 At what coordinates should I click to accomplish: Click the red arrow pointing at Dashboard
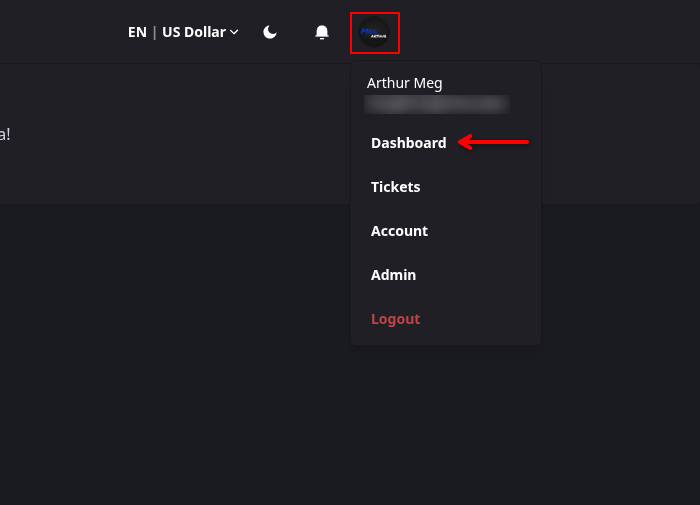point(493,143)
